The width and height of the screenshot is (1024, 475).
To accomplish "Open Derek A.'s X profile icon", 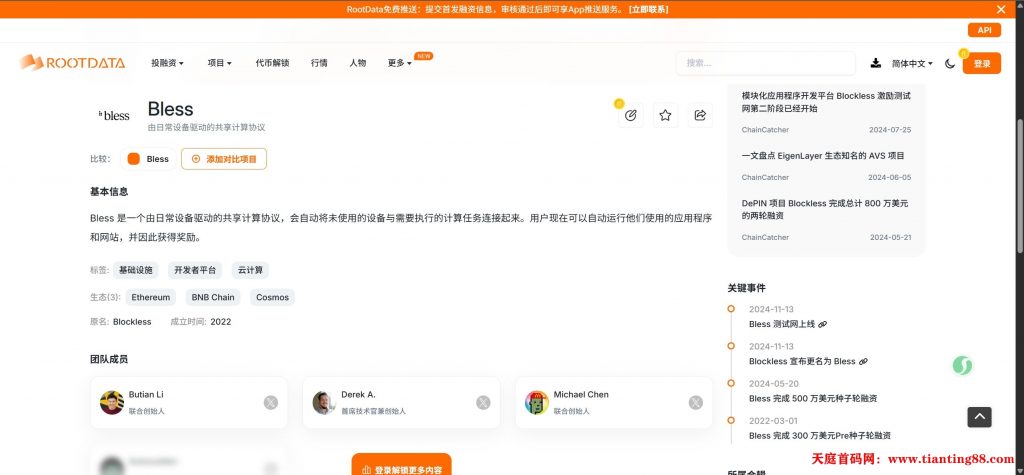I will (483, 402).
